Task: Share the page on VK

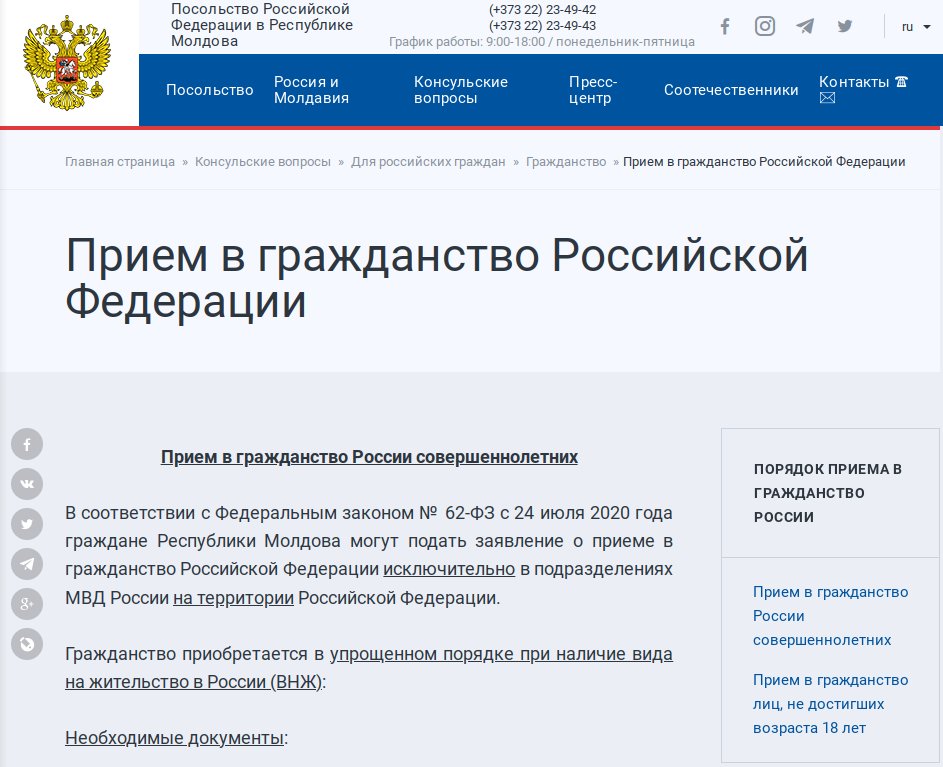Action: point(26,484)
